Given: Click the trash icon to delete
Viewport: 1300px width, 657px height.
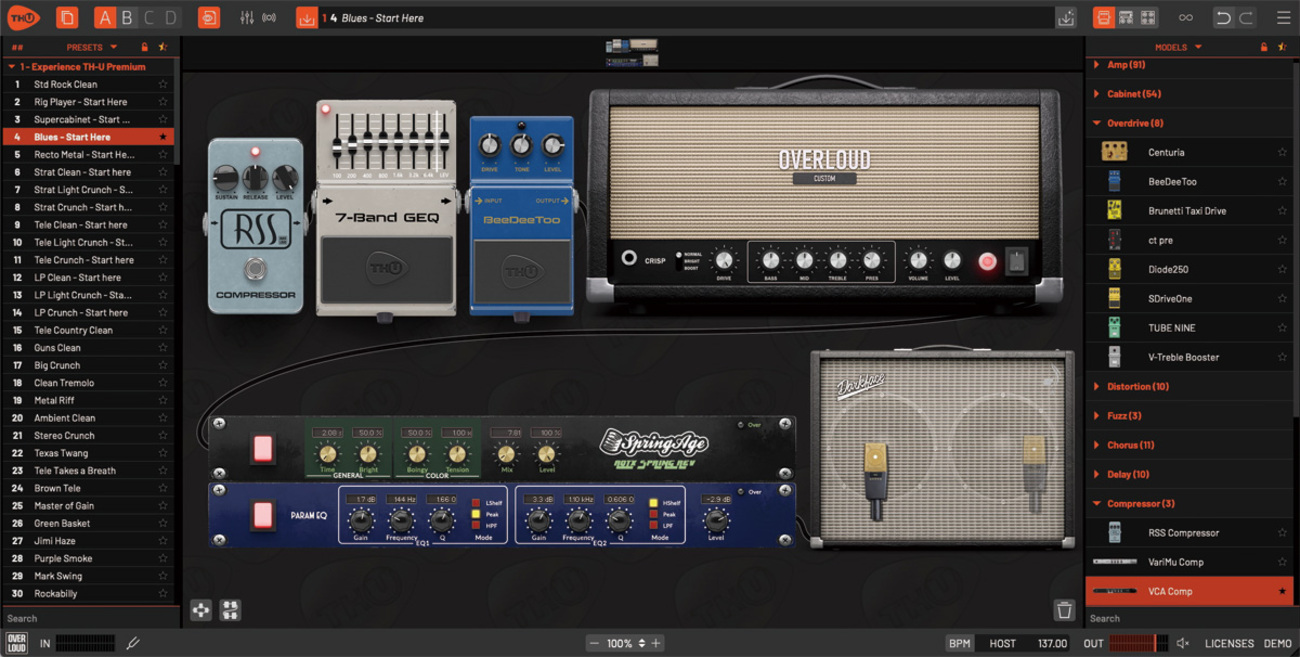Looking at the screenshot, I should pyautogui.click(x=1064, y=610).
